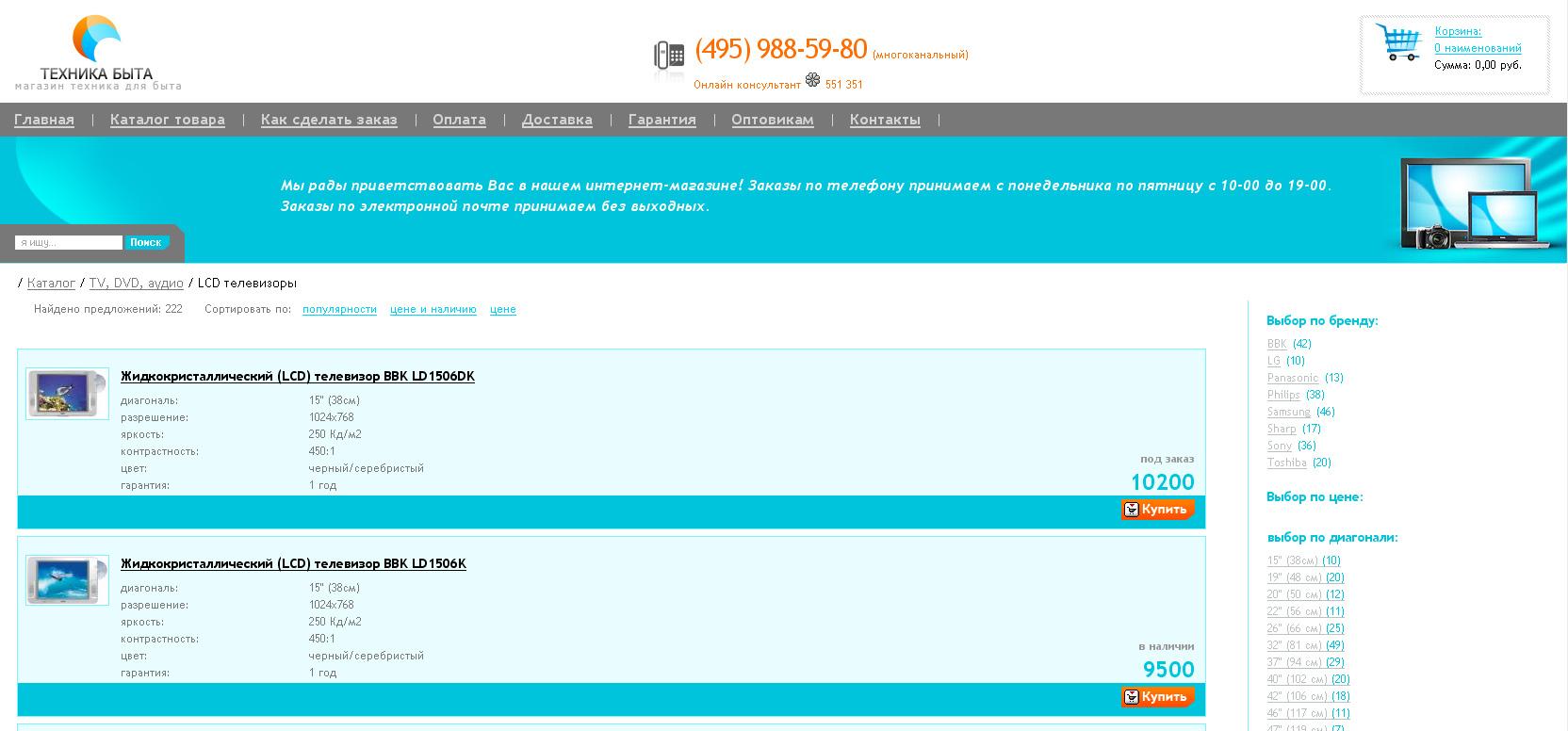Filter by 26" (66 см) diagonal
Image resolution: width=1568 pixels, height=731 pixels.
tap(1306, 629)
